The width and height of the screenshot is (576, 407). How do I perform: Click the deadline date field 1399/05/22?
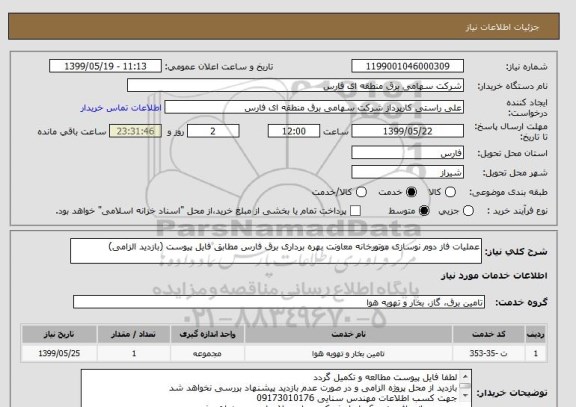tap(407, 131)
